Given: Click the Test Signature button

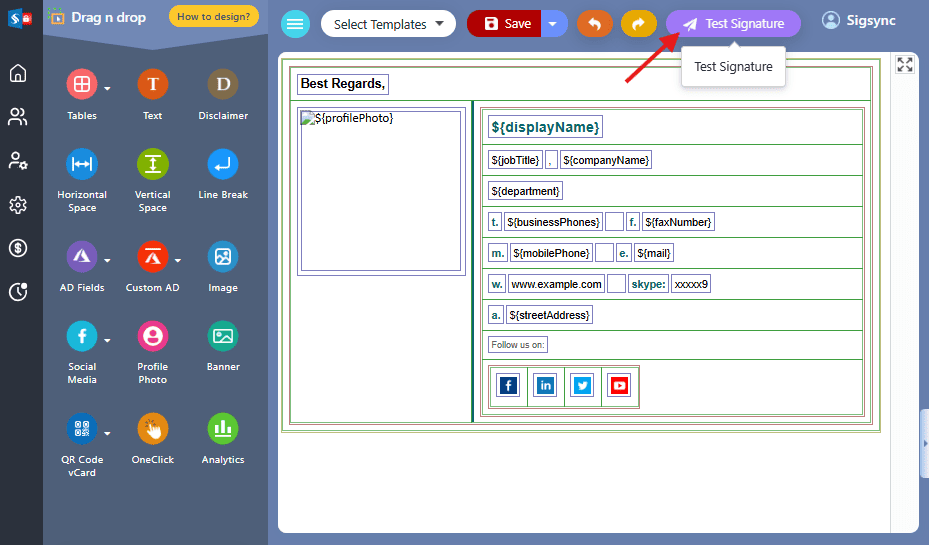Looking at the screenshot, I should click(733, 24).
